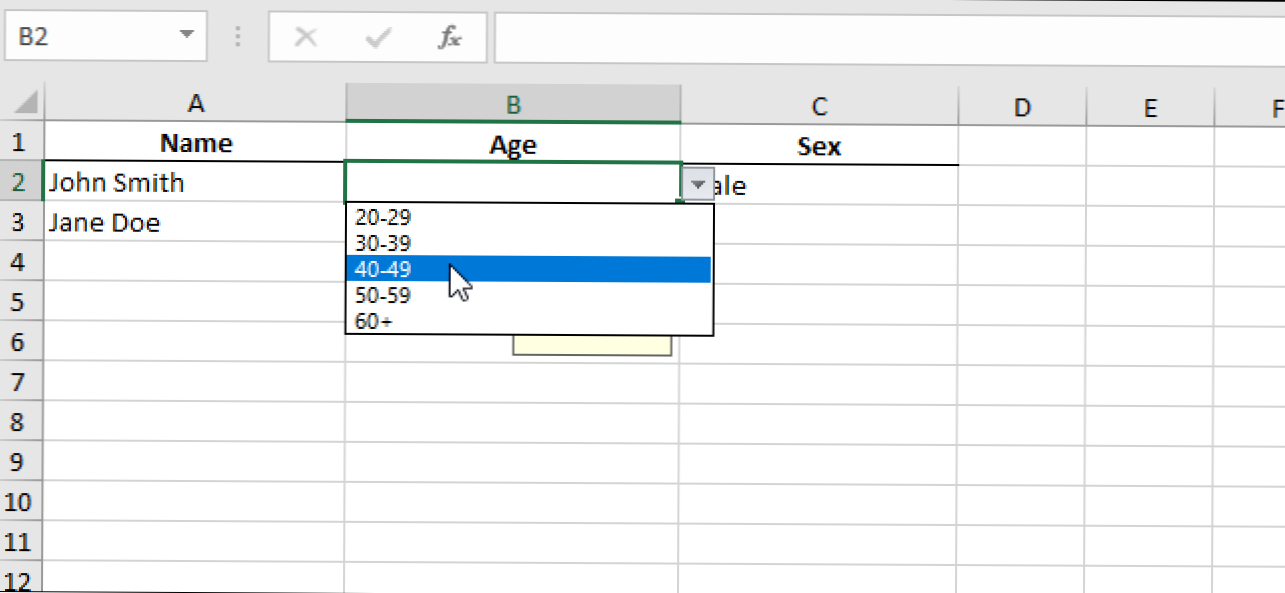Select column A header
The height and width of the screenshot is (593, 1285).
click(196, 104)
